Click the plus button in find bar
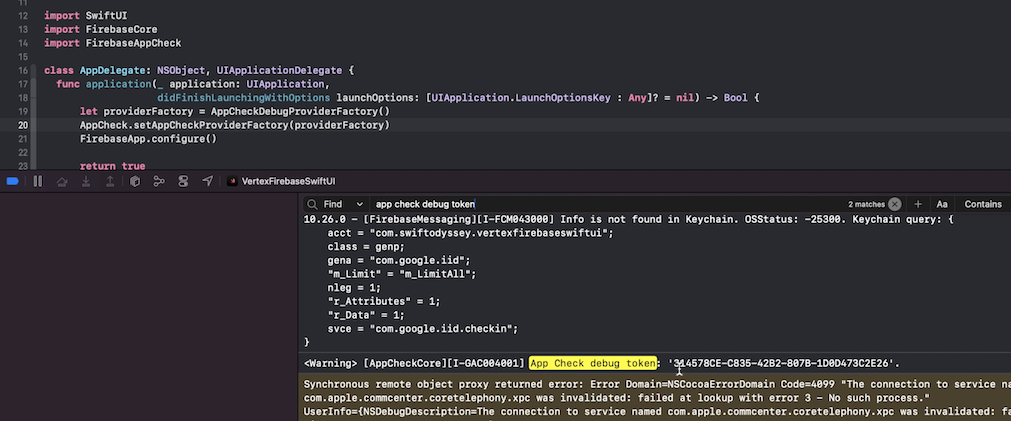The image size is (1011, 421). click(918, 204)
